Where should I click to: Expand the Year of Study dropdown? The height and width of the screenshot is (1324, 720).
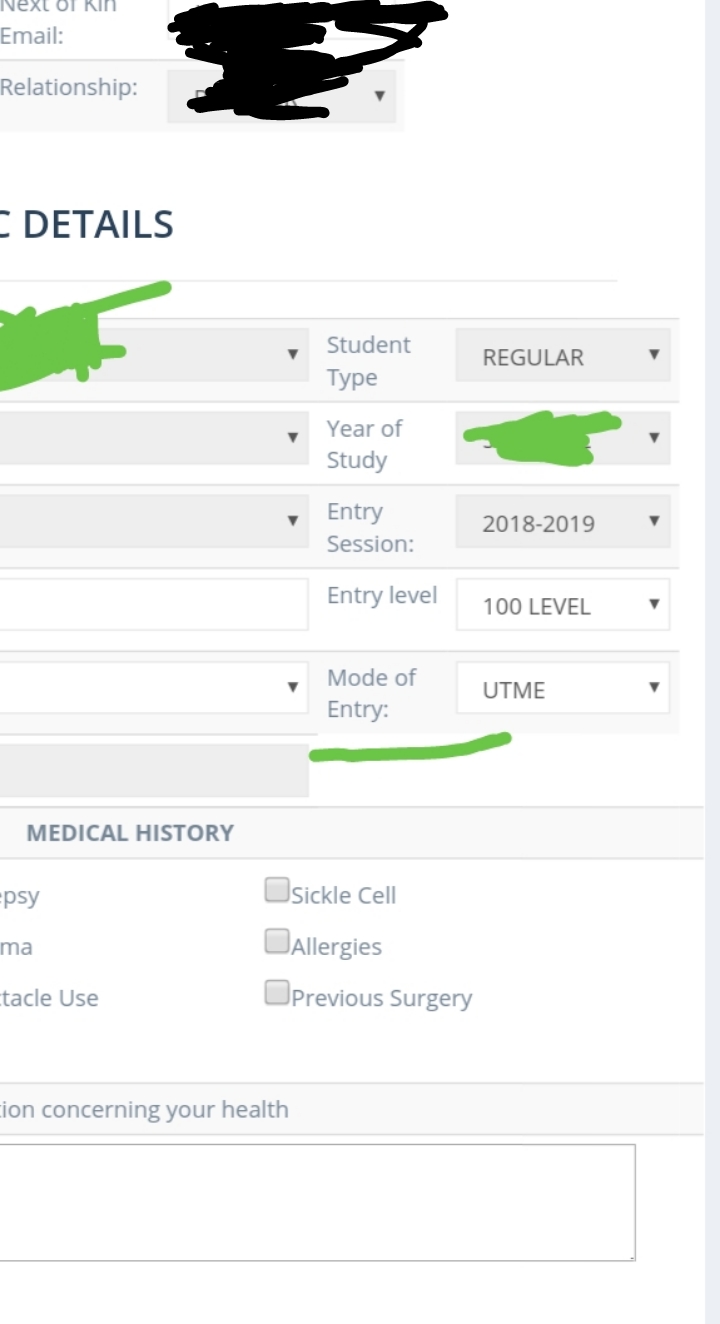562,439
